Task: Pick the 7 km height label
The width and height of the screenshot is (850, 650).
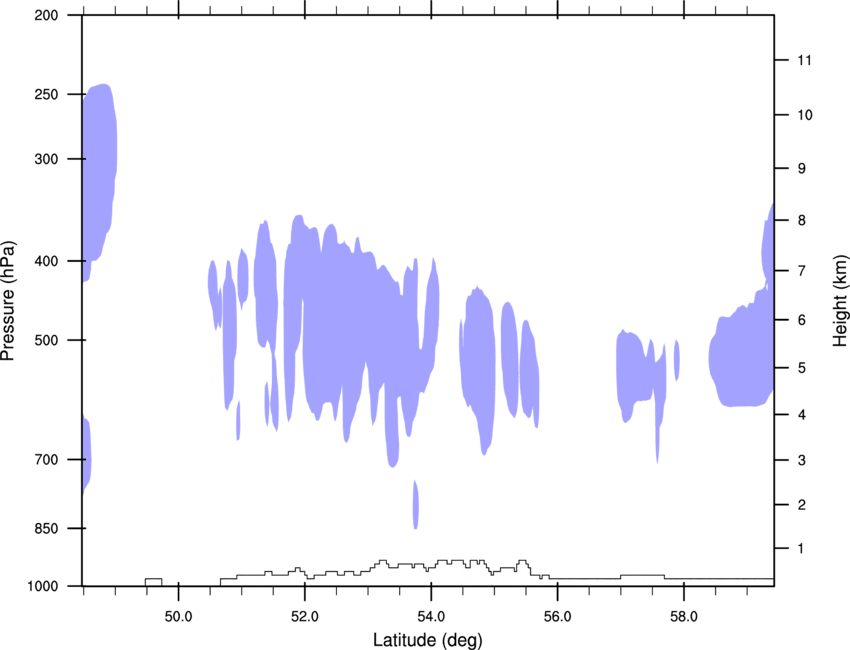Action: point(802,271)
